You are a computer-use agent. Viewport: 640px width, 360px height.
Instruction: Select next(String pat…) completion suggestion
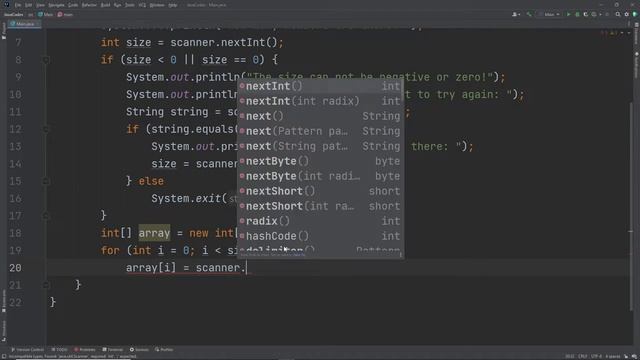pos(320,146)
